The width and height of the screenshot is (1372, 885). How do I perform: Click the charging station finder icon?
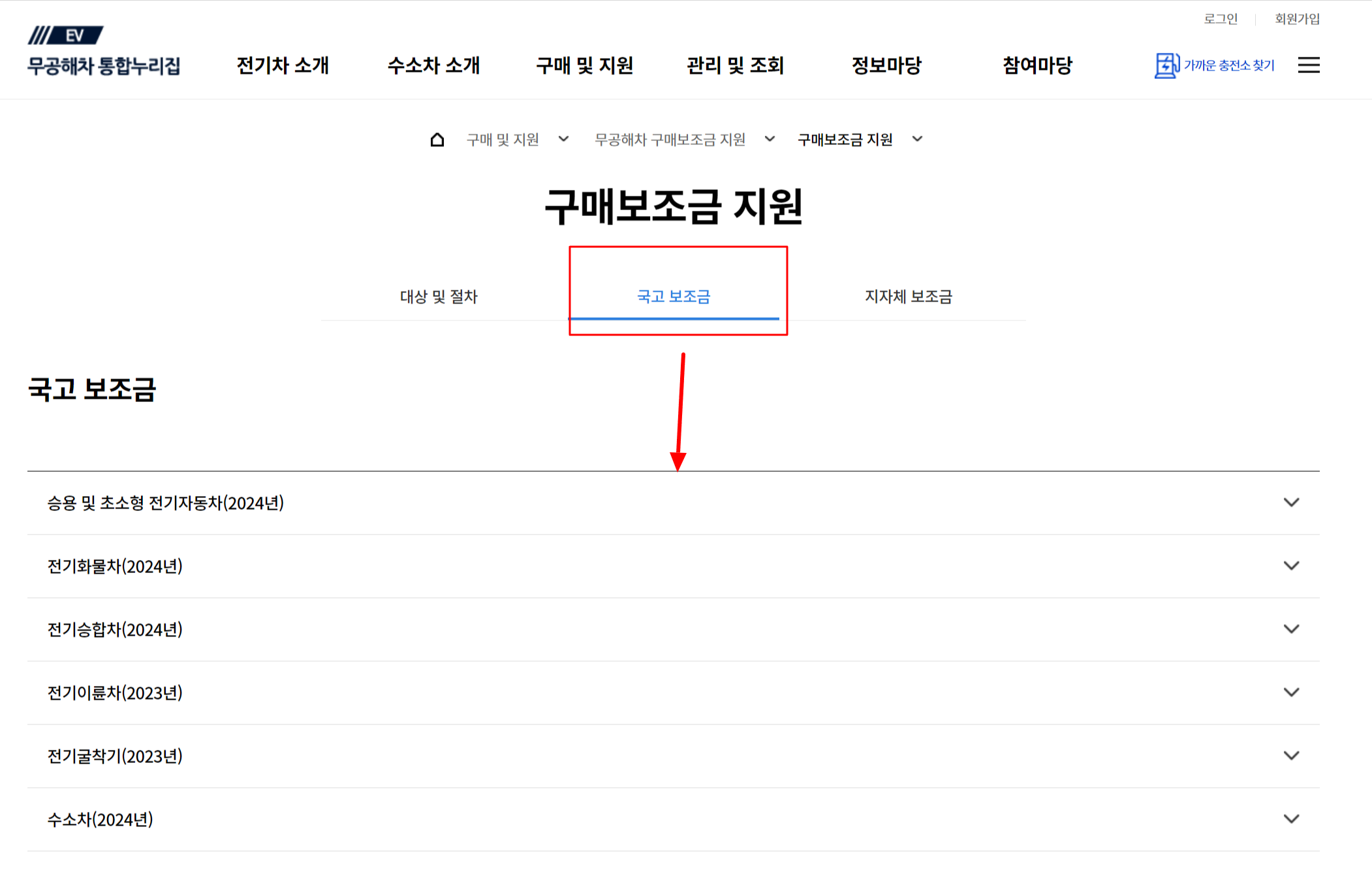(x=1166, y=65)
